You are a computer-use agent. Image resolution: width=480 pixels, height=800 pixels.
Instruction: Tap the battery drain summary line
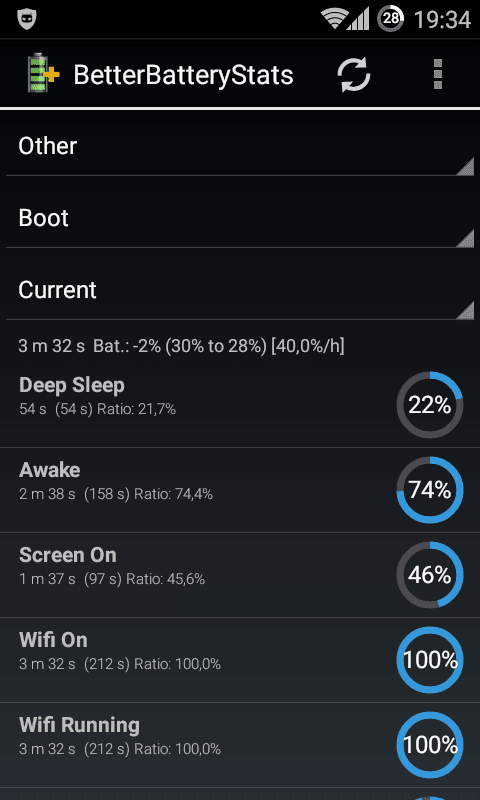click(181, 346)
